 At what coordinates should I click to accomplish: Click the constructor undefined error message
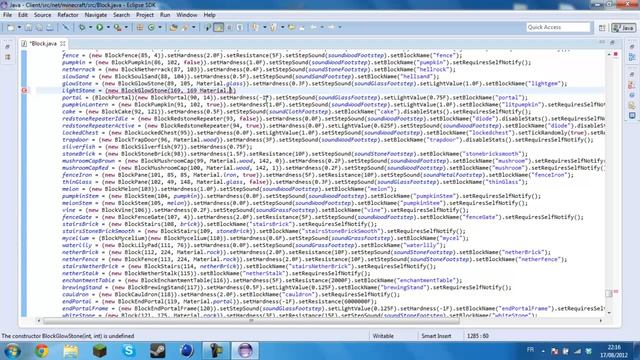[x=68, y=336]
